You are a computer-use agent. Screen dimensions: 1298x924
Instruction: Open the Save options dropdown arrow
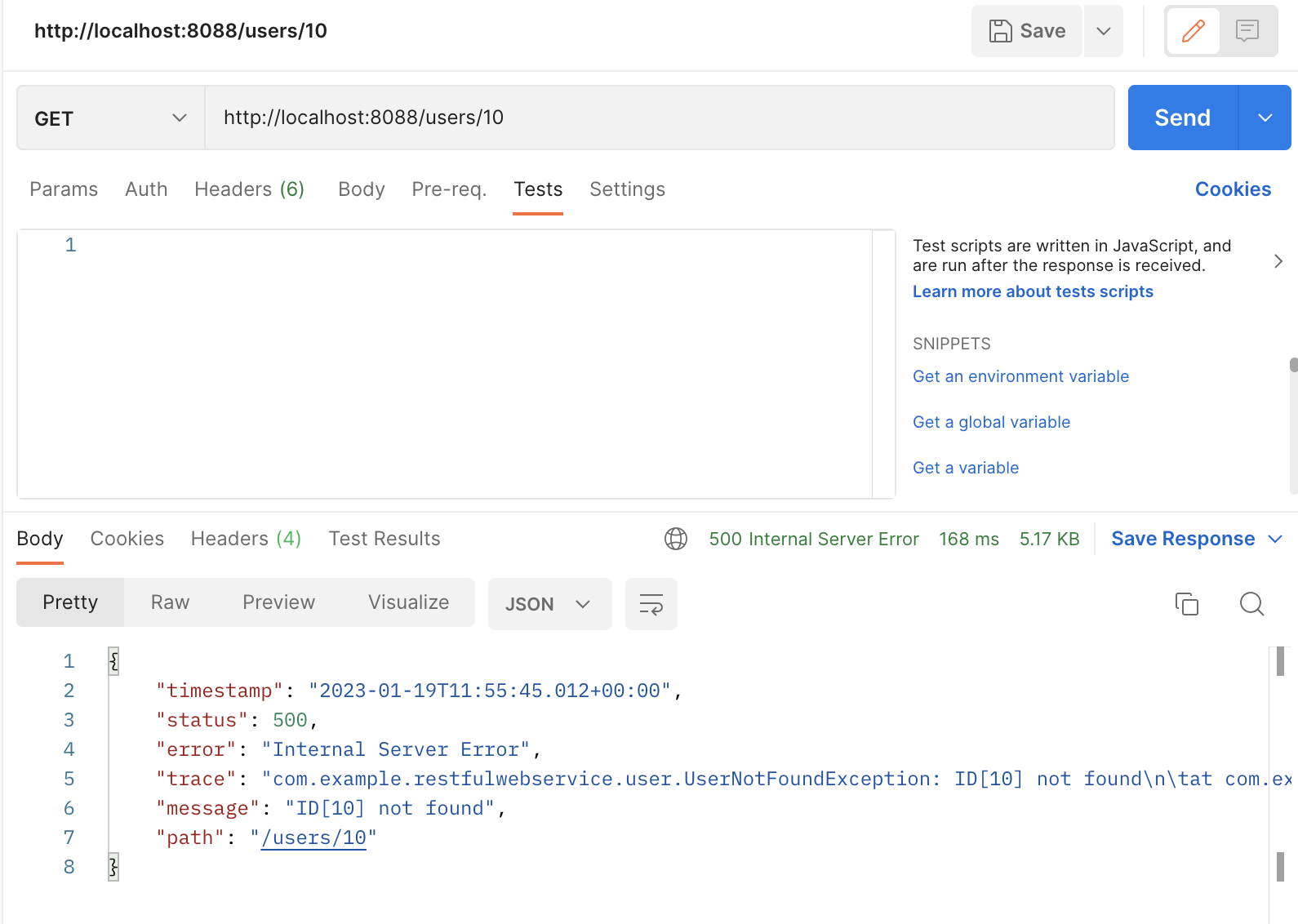[x=1104, y=31]
